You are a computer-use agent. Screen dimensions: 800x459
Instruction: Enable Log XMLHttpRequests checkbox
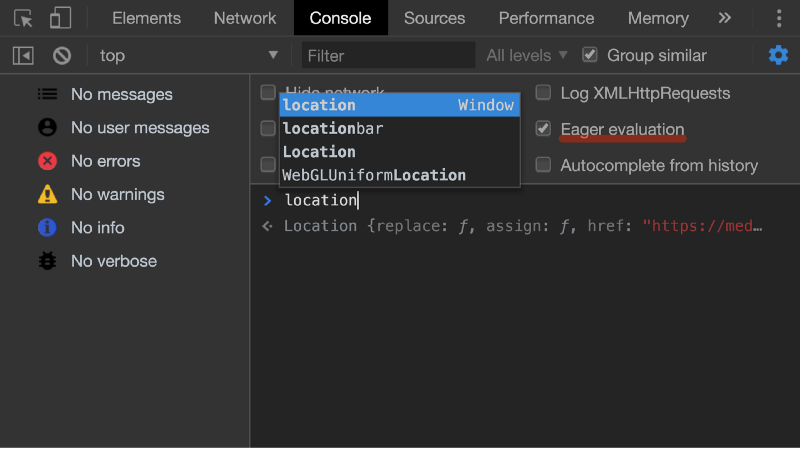coord(543,93)
